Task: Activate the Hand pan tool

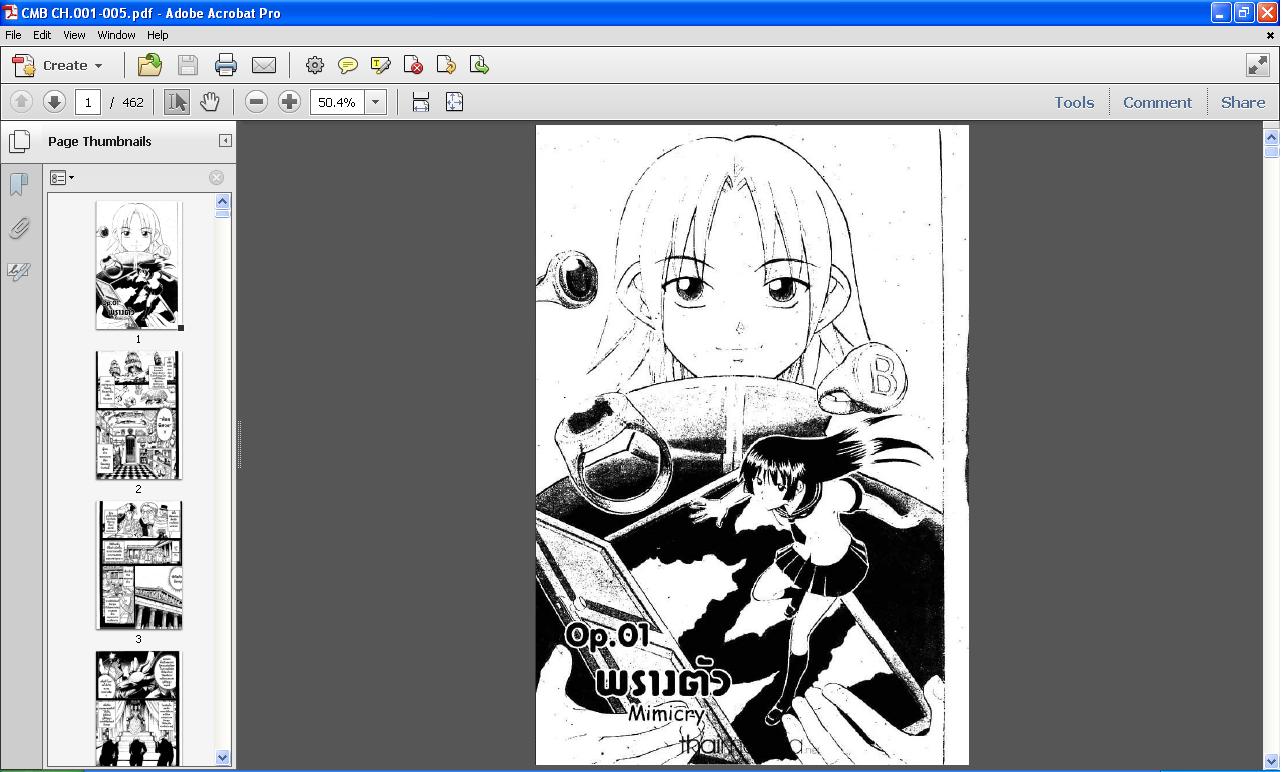Action: [209, 102]
